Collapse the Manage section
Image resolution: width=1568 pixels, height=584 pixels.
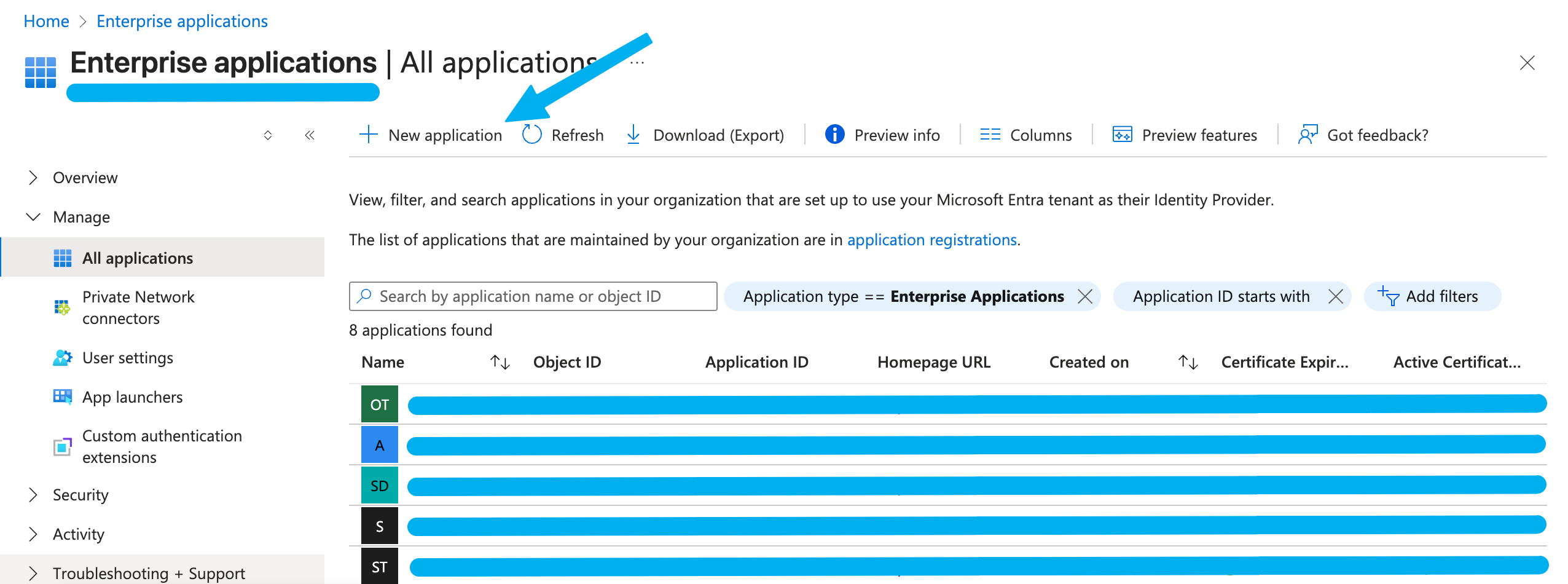point(34,216)
